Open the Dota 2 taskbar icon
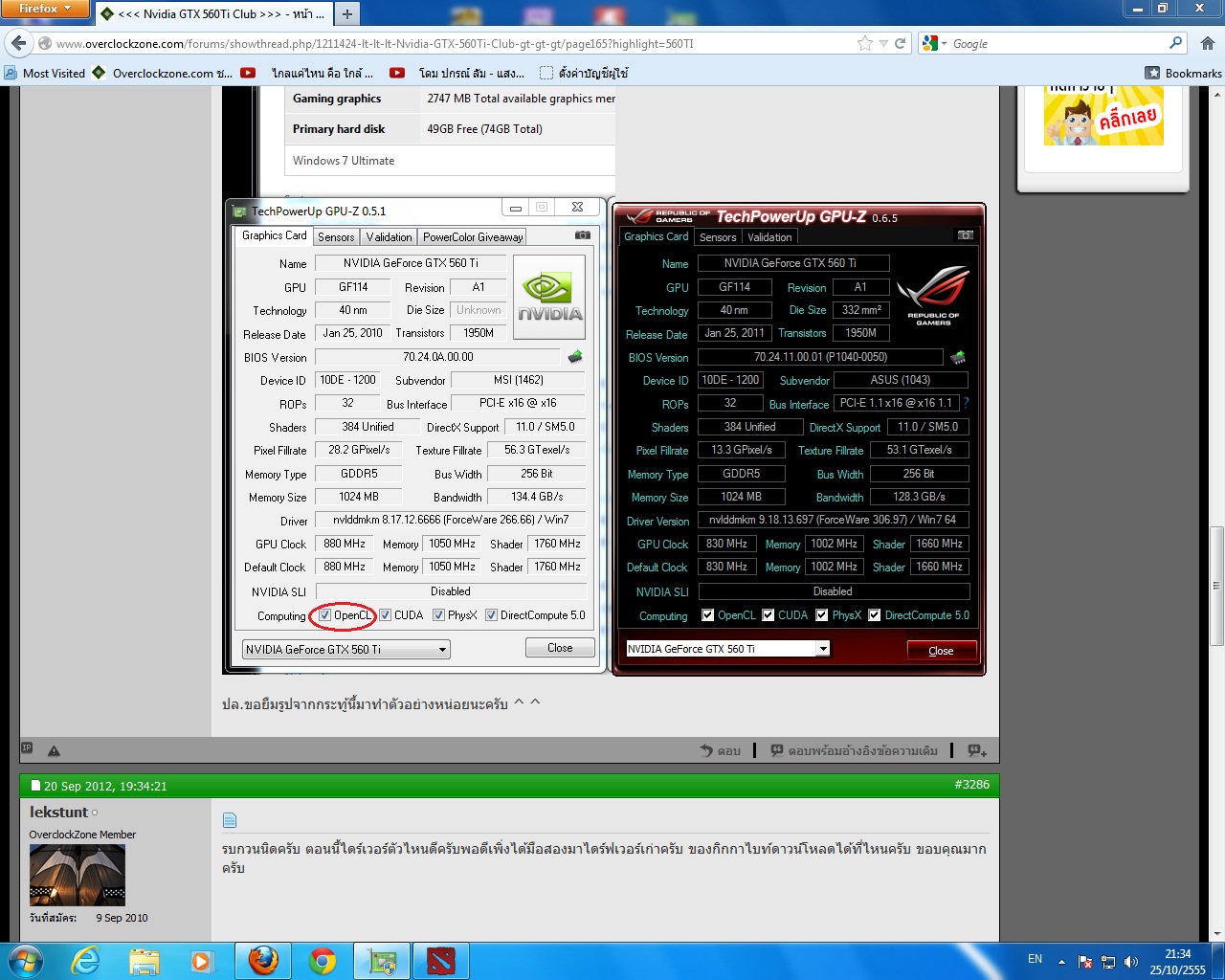This screenshot has width=1225, height=980. tap(441, 961)
